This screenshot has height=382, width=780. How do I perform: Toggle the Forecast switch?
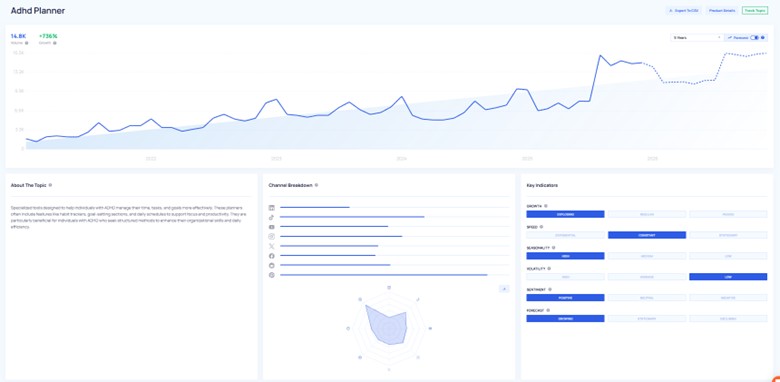click(x=754, y=37)
